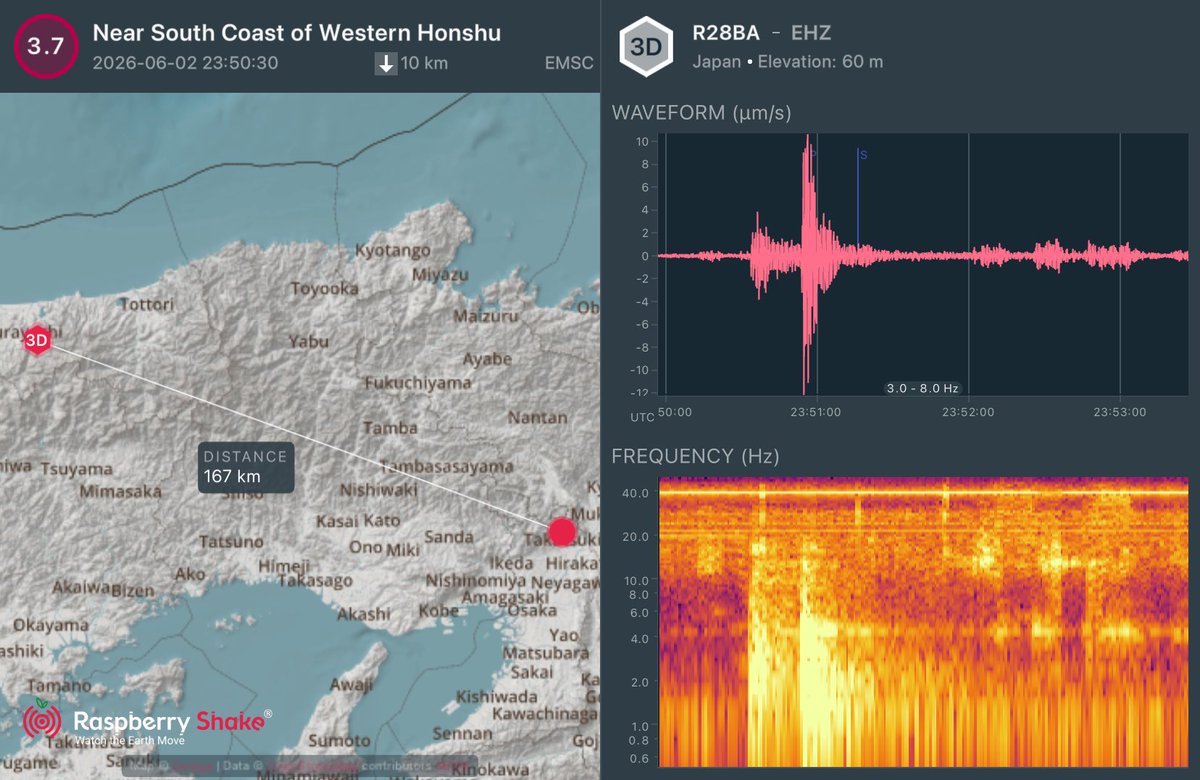
Task: Click the Fukuchiyama label on map
Action: click(418, 382)
